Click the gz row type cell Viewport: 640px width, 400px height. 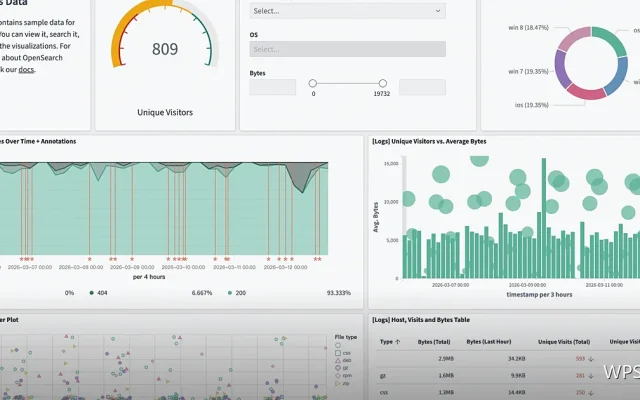(382, 376)
